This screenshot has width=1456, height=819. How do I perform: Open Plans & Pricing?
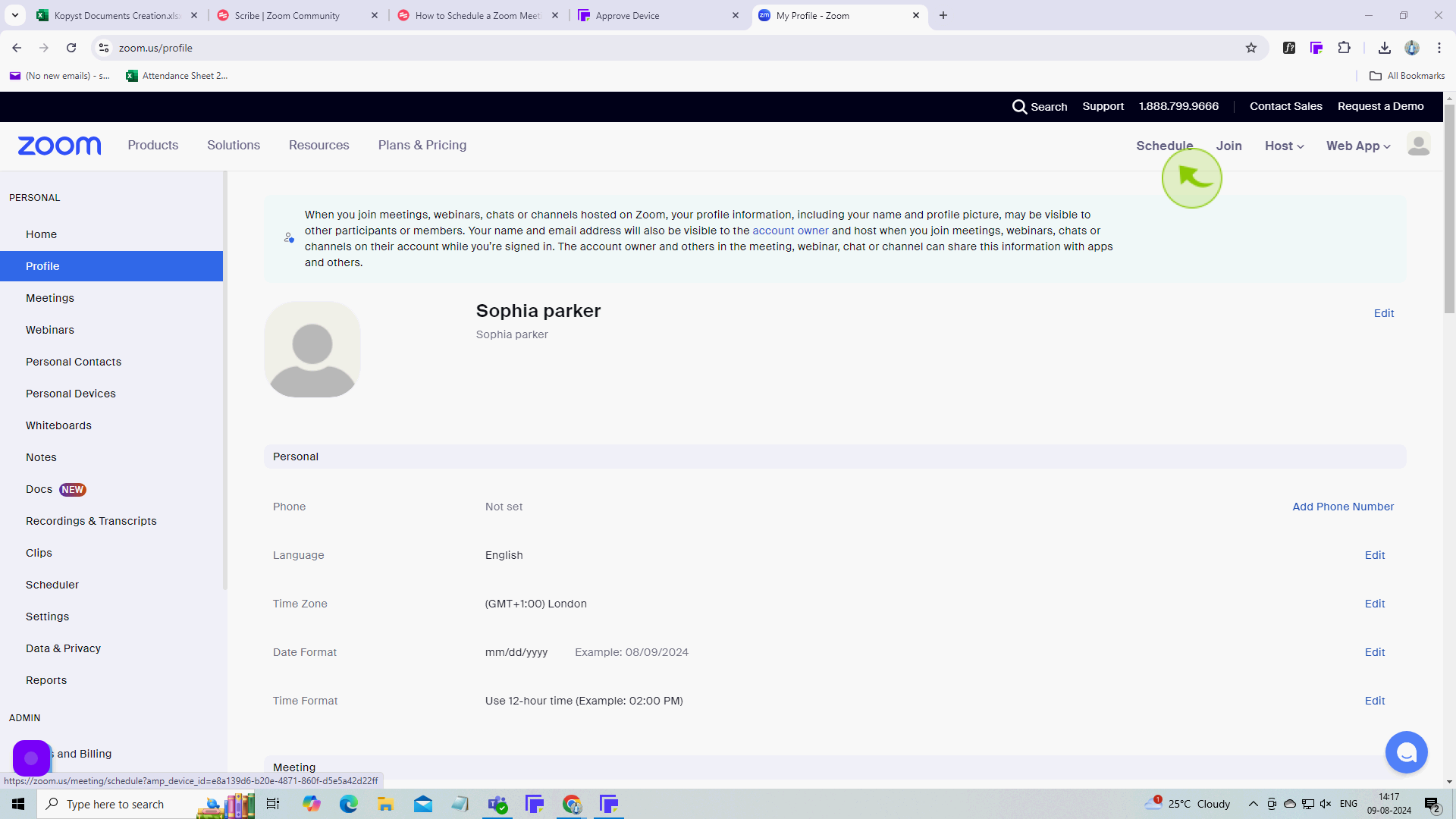(422, 145)
